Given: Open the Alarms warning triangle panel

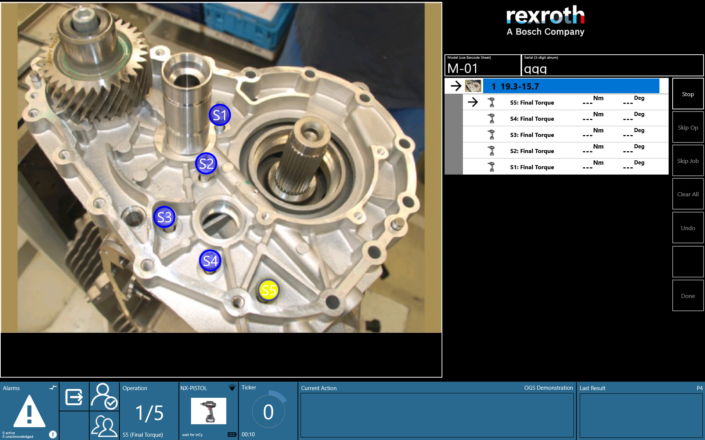Looking at the screenshot, I should pos(29,411).
